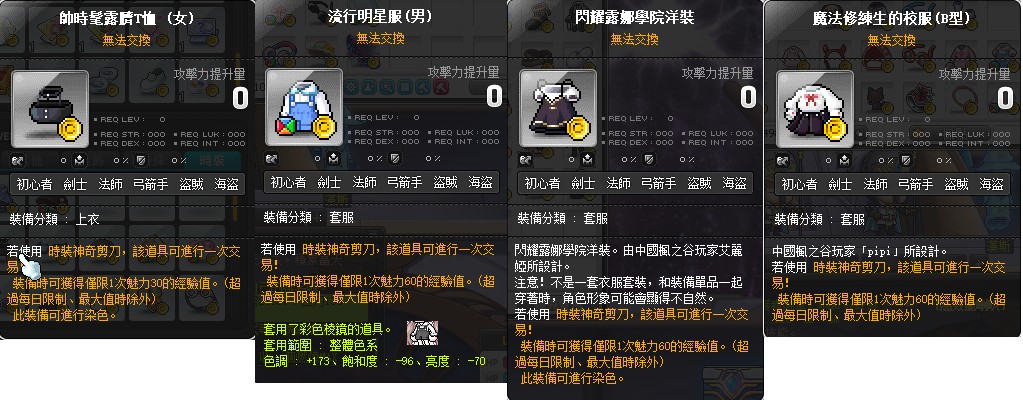This screenshot has width=1023, height=400.
Task: Click the 閃耀露娜學院洋裝 item title
Action: [x=635, y=17]
